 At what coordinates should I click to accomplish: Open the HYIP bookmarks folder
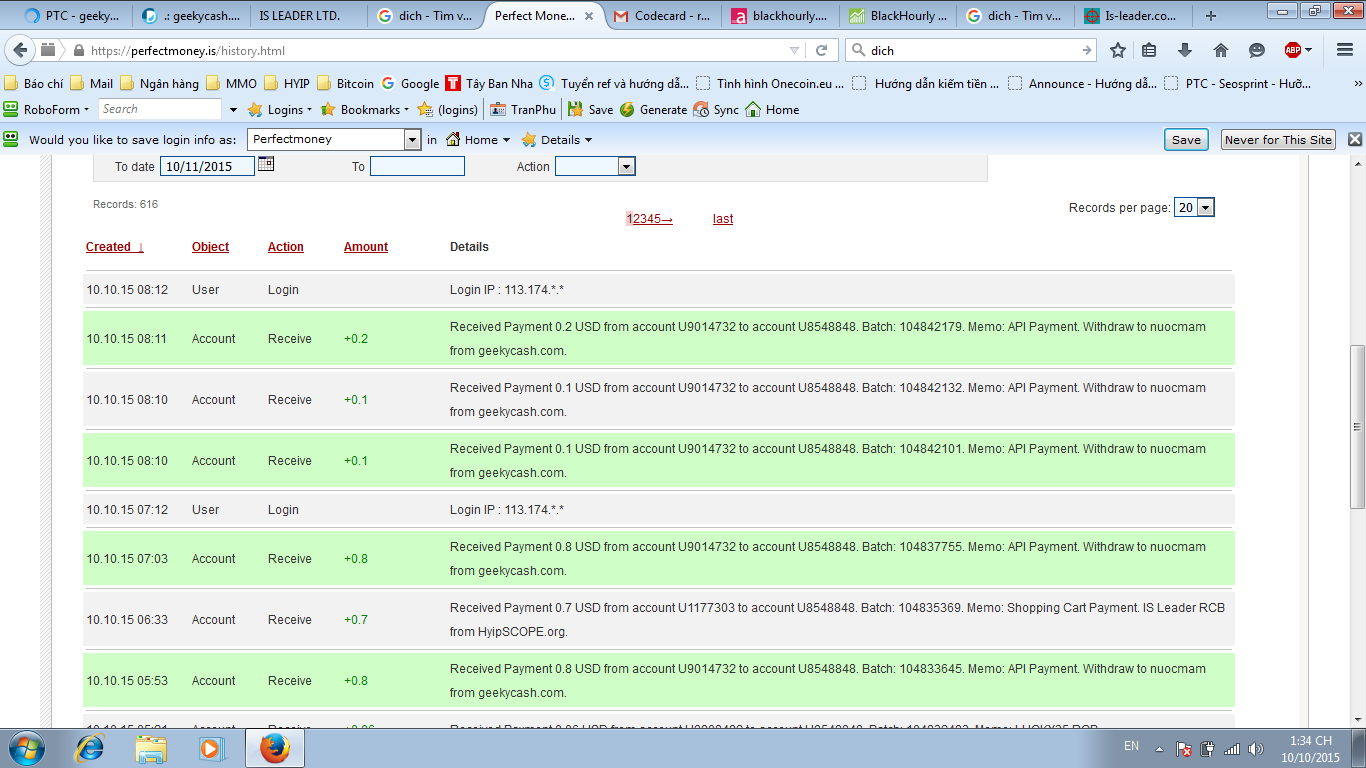(x=287, y=84)
